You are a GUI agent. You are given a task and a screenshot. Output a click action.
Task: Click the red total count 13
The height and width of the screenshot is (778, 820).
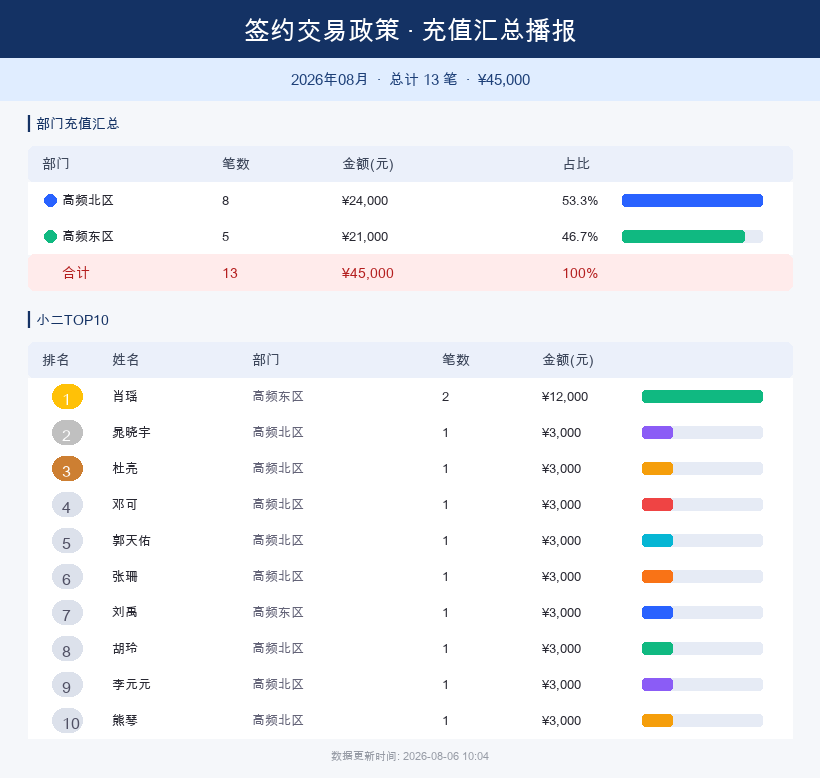pyautogui.click(x=230, y=273)
